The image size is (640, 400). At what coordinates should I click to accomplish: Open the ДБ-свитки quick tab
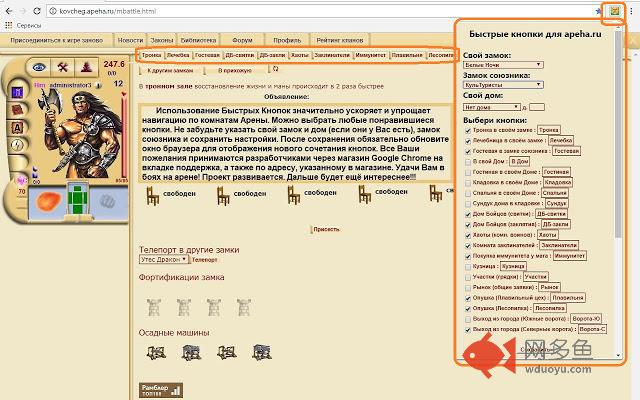240,55
